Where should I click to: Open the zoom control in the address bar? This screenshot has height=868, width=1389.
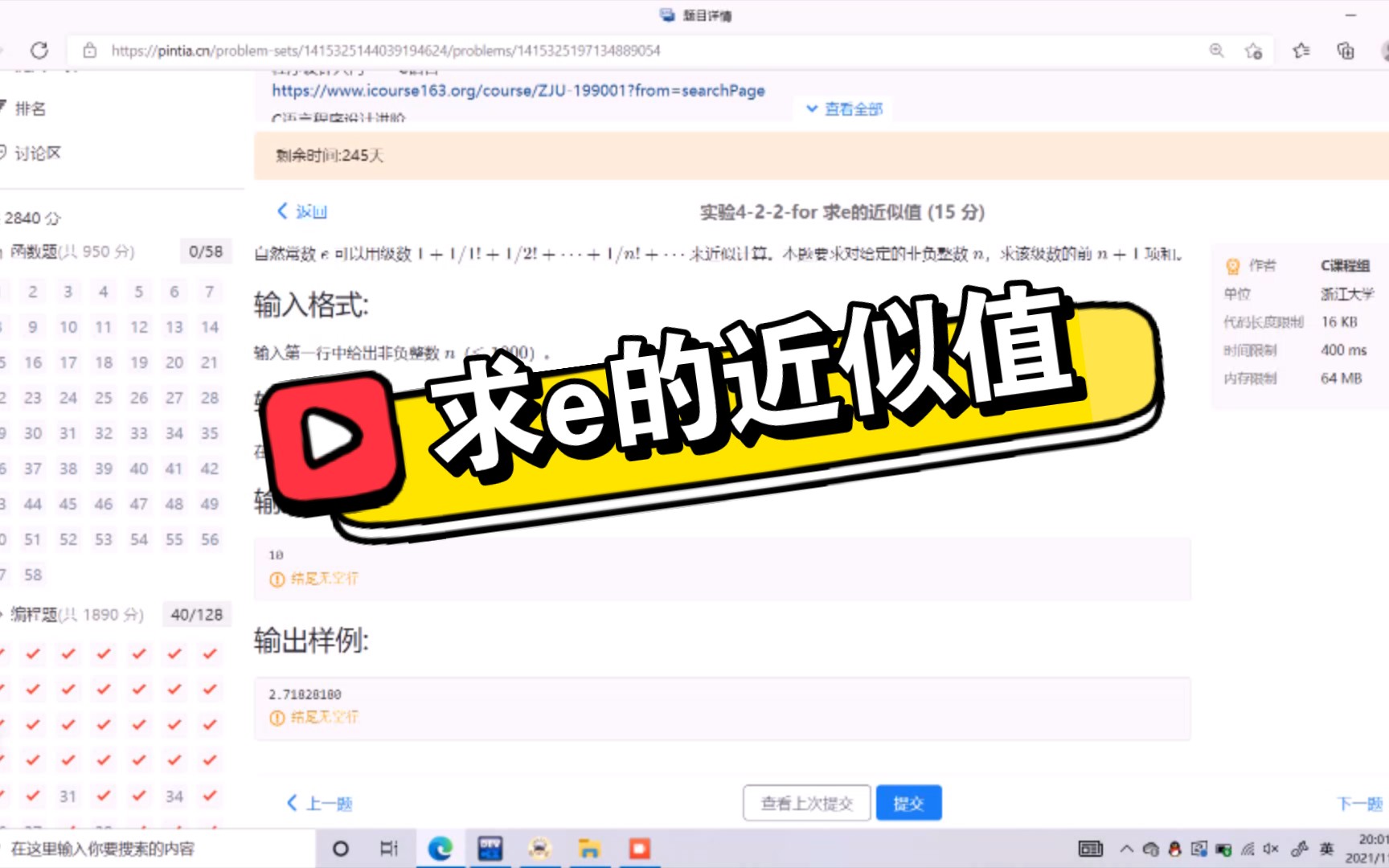1216,50
